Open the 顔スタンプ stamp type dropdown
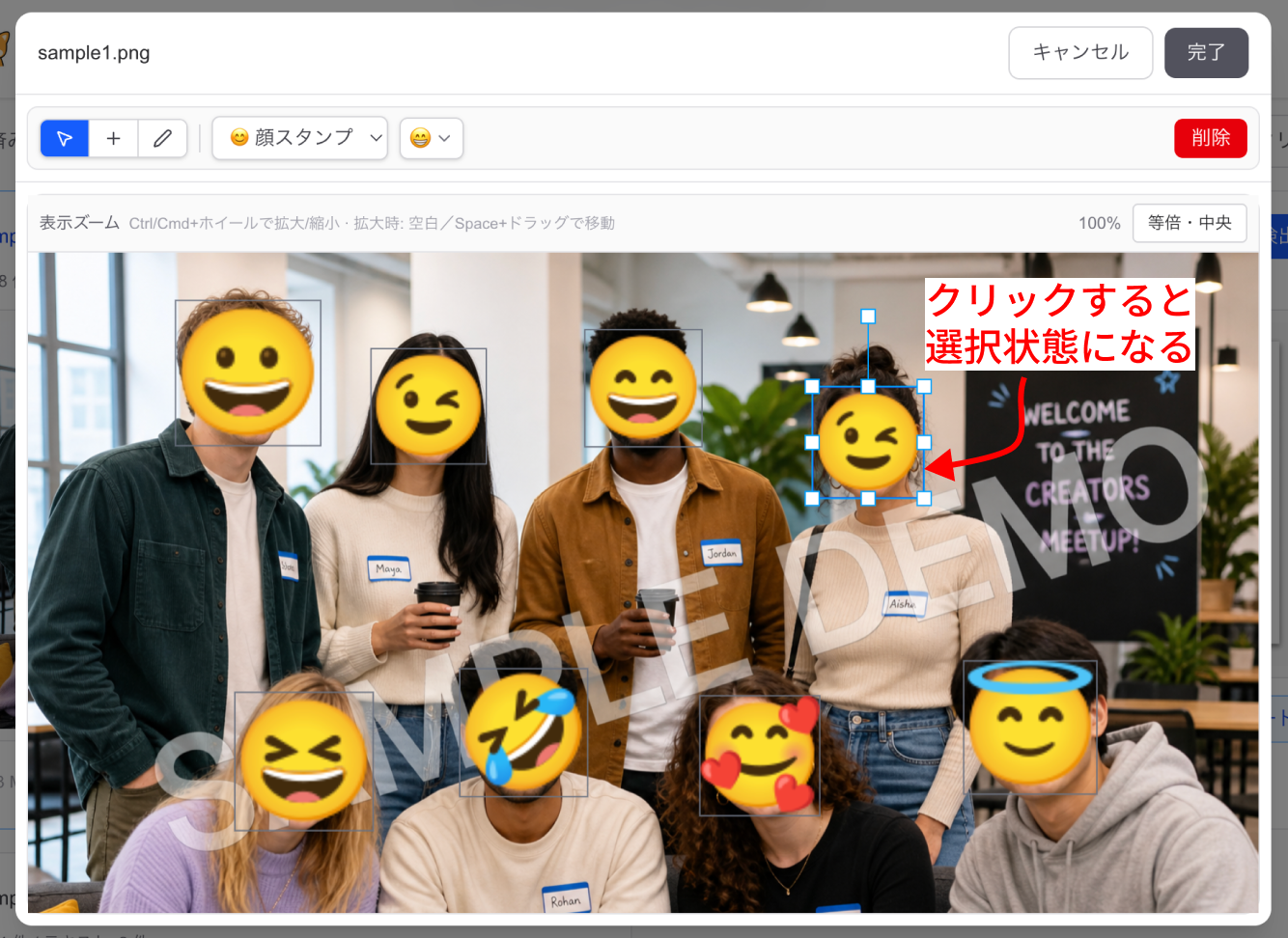Image resolution: width=1288 pixels, height=938 pixels. (x=299, y=138)
